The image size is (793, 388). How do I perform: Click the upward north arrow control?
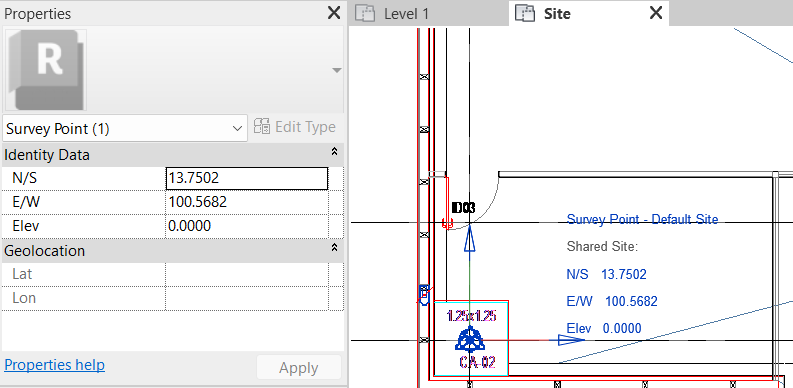(470, 238)
